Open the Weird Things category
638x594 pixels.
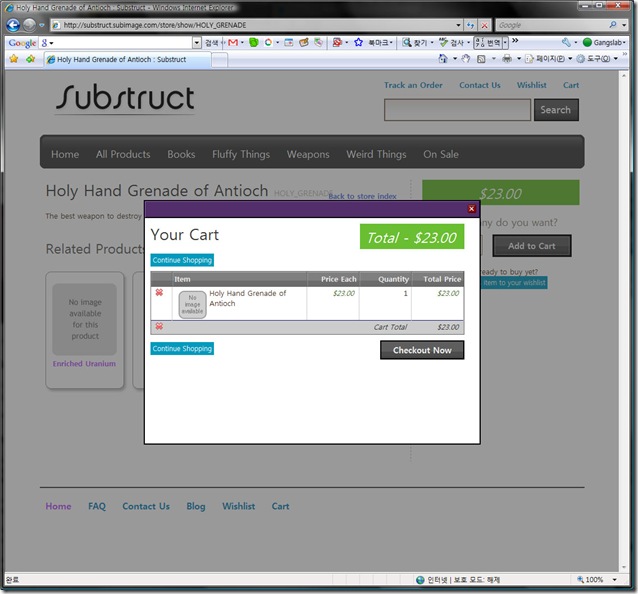pos(376,154)
